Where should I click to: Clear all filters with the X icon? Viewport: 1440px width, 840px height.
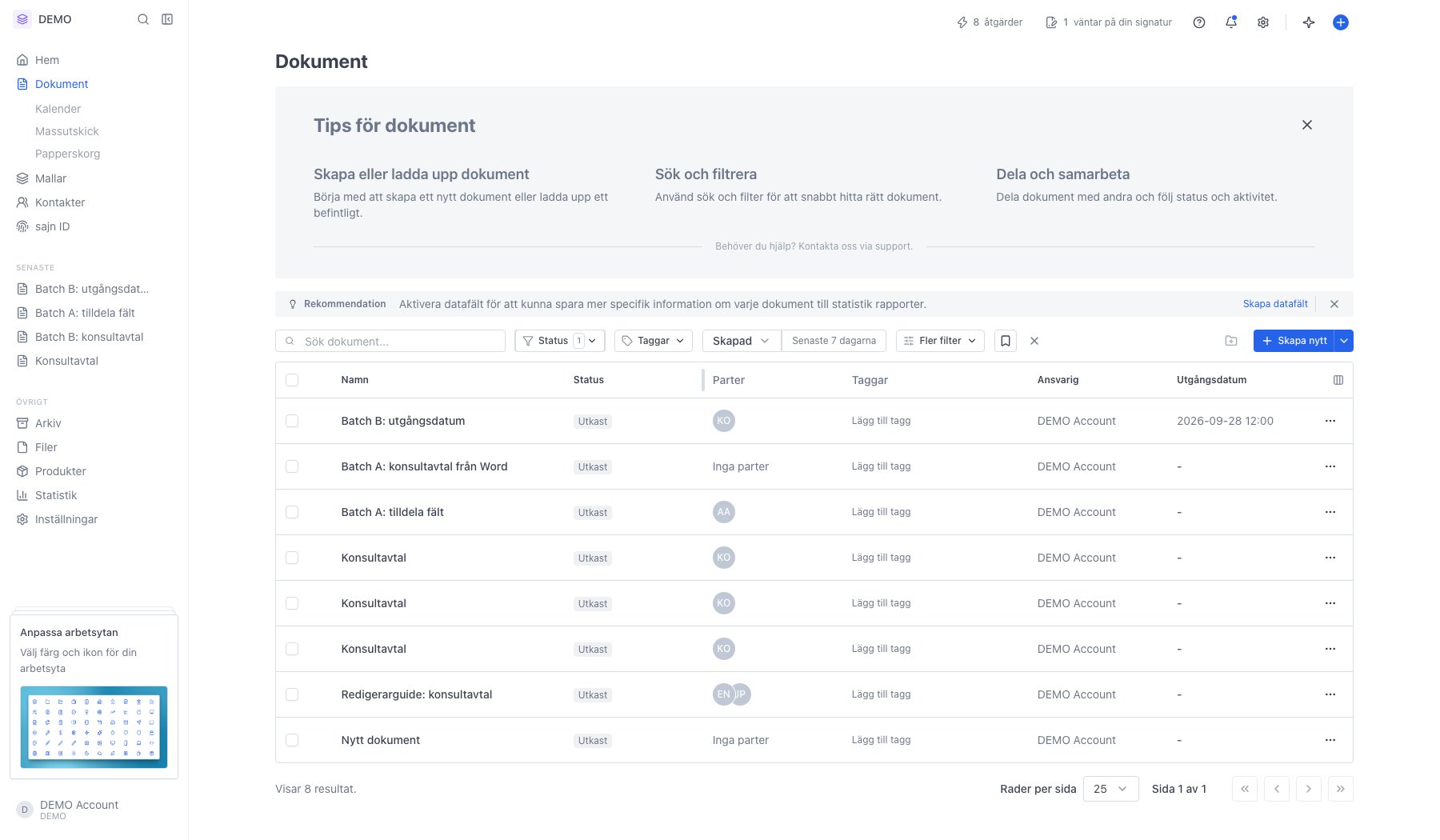(x=1034, y=341)
